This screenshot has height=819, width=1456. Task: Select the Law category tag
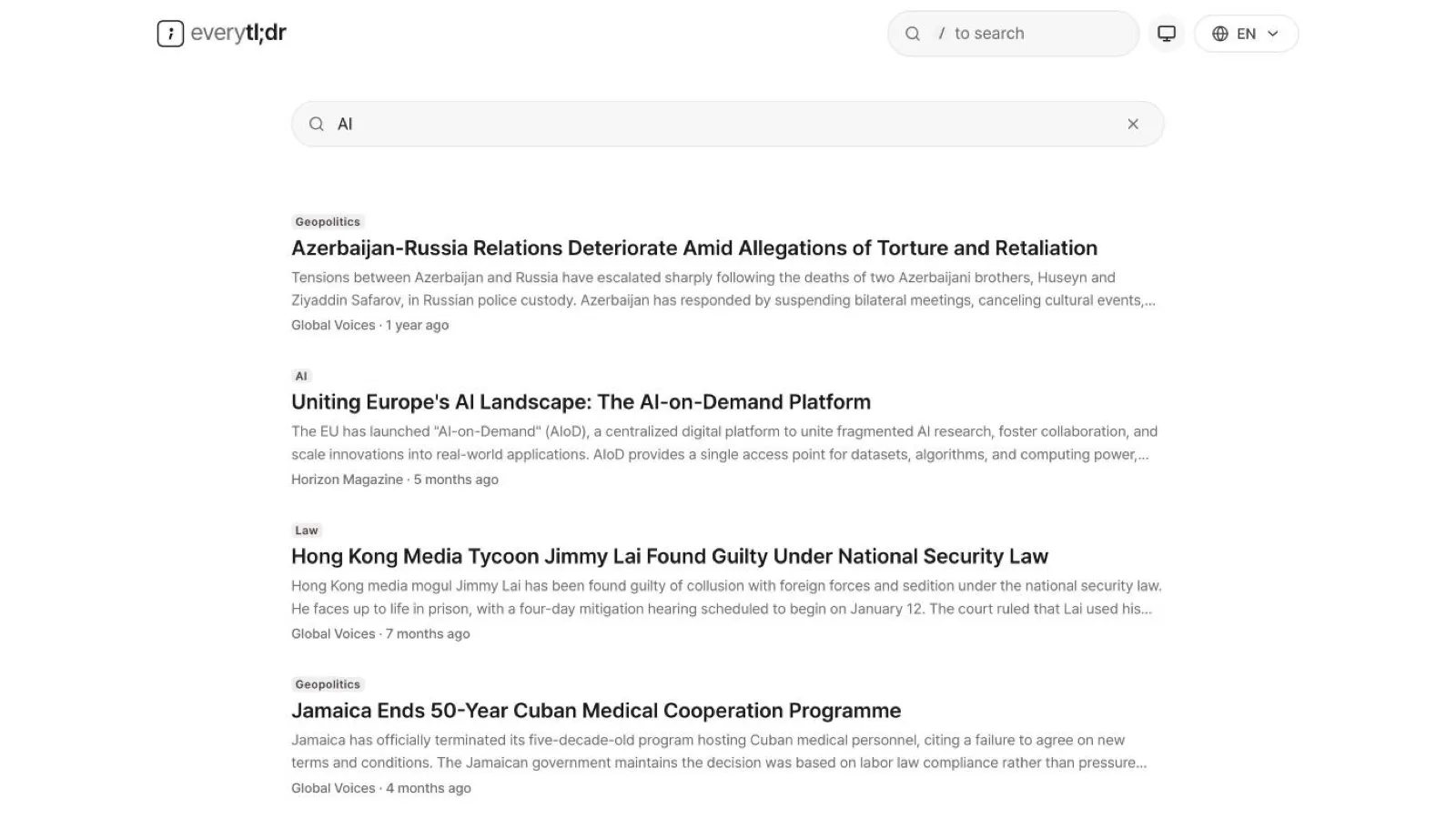coord(307,531)
